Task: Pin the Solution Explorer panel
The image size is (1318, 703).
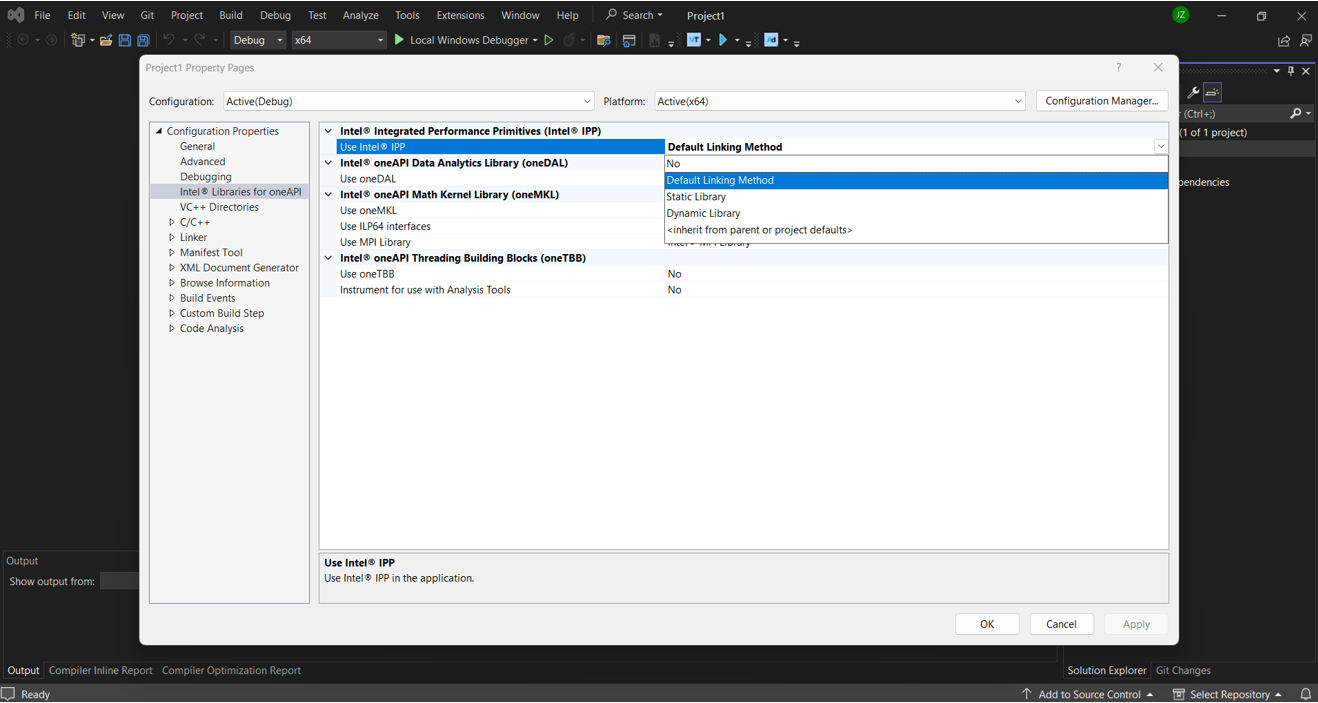Action: tap(1291, 71)
